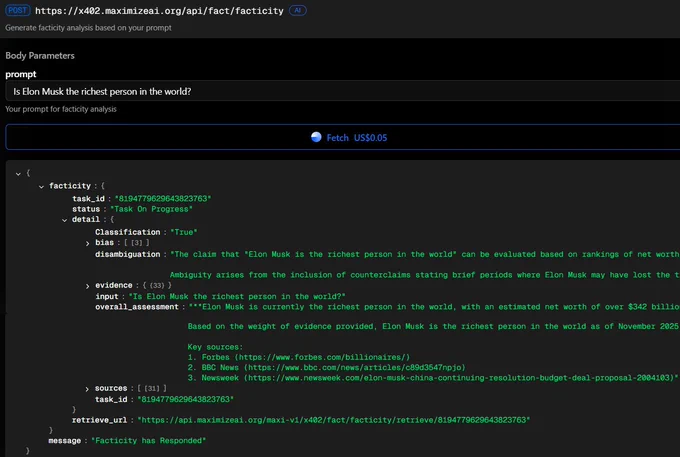The image size is (680, 457).
Task: Expand the evidence object
Action: click(87, 286)
